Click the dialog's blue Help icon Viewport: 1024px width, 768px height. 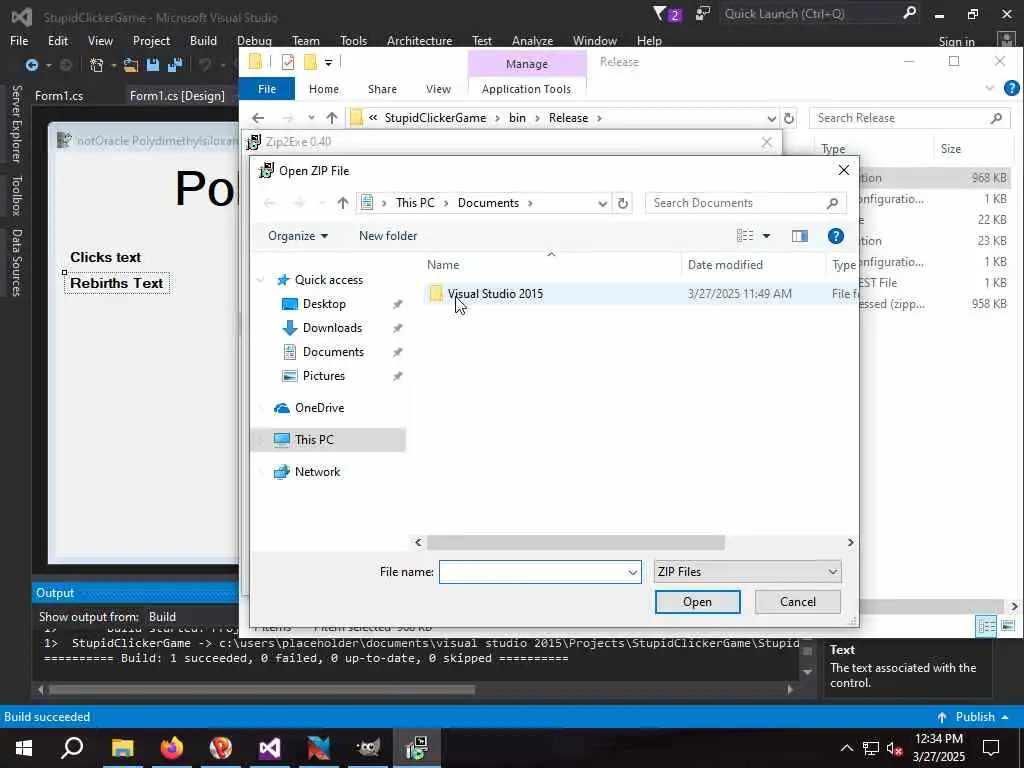(x=835, y=236)
